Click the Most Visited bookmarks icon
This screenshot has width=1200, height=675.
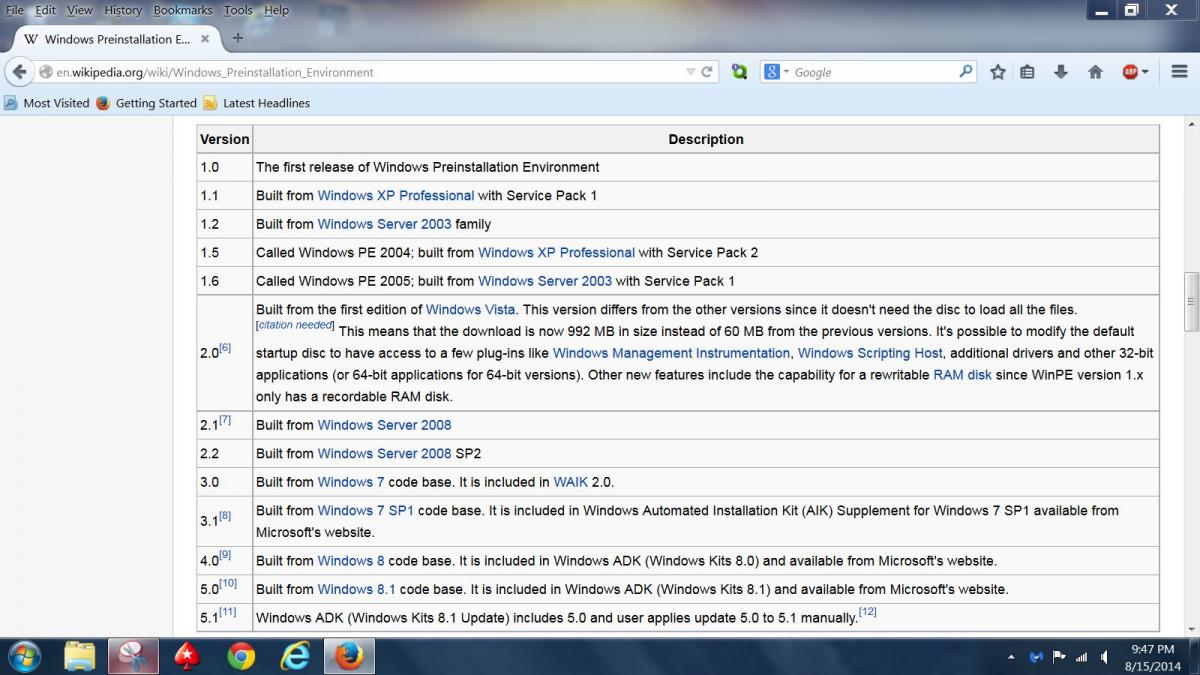[11, 103]
